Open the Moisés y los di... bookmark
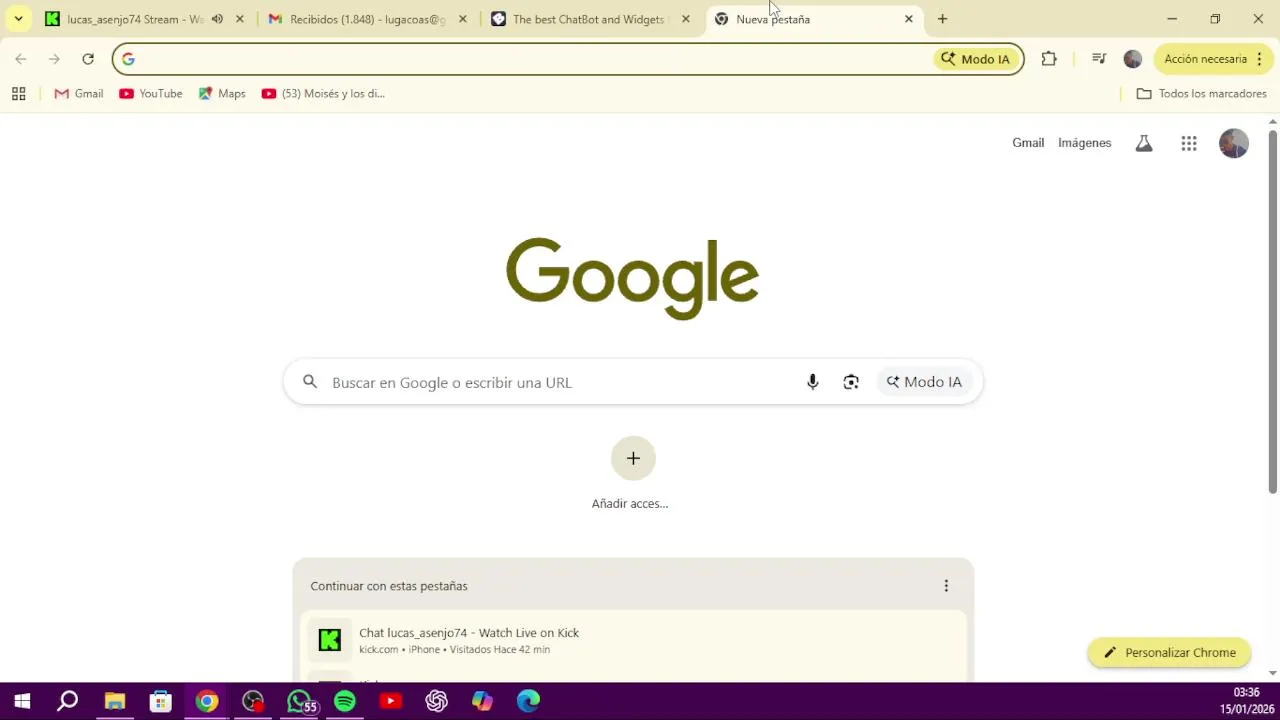Image resolution: width=1280 pixels, height=720 pixels. click(x=323, y=94)
